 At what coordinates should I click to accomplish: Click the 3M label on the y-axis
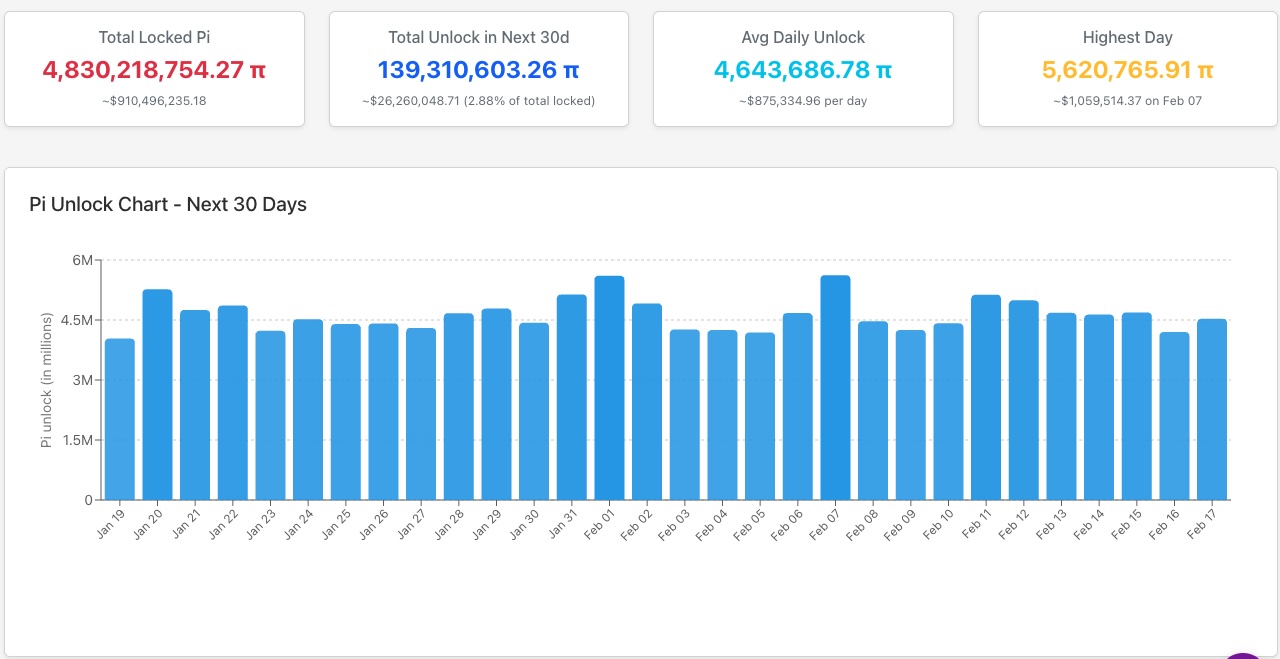pos(81,380)
